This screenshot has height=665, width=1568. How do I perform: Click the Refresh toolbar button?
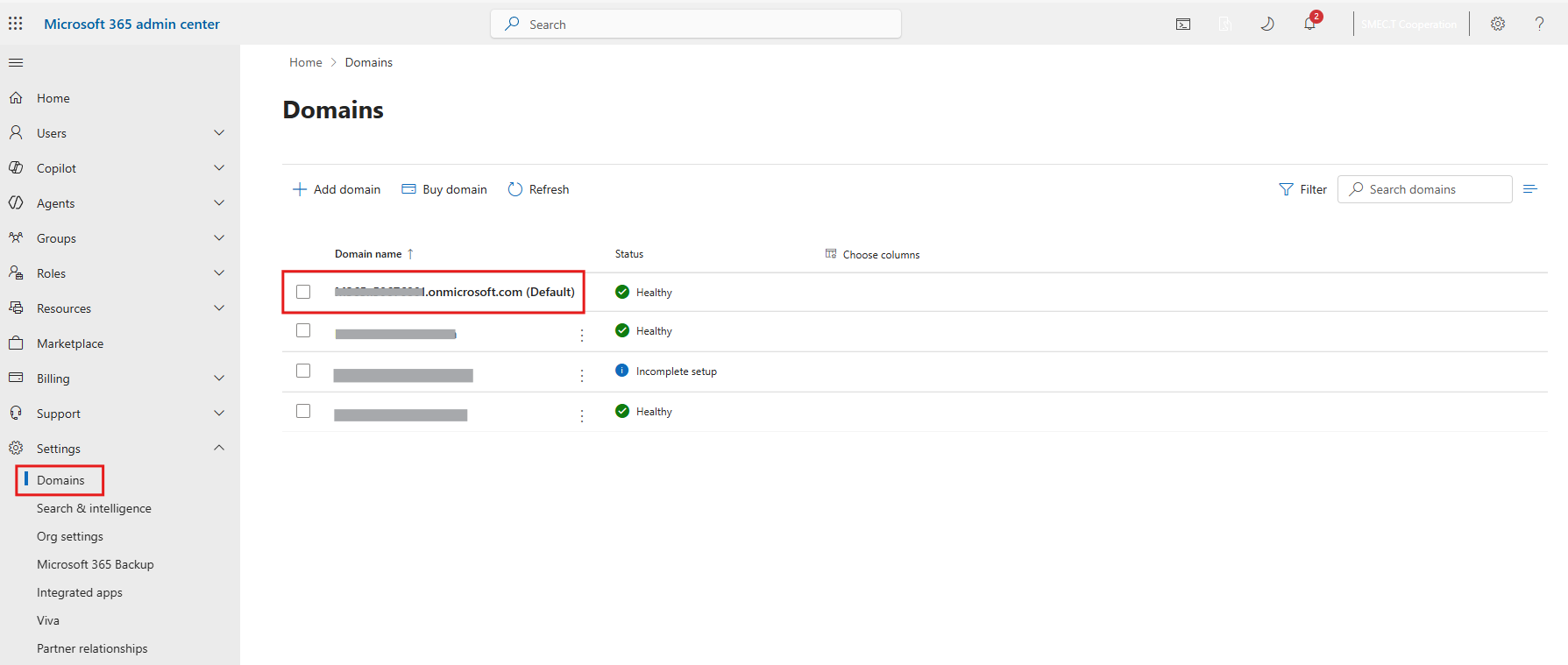pos(538,189)
